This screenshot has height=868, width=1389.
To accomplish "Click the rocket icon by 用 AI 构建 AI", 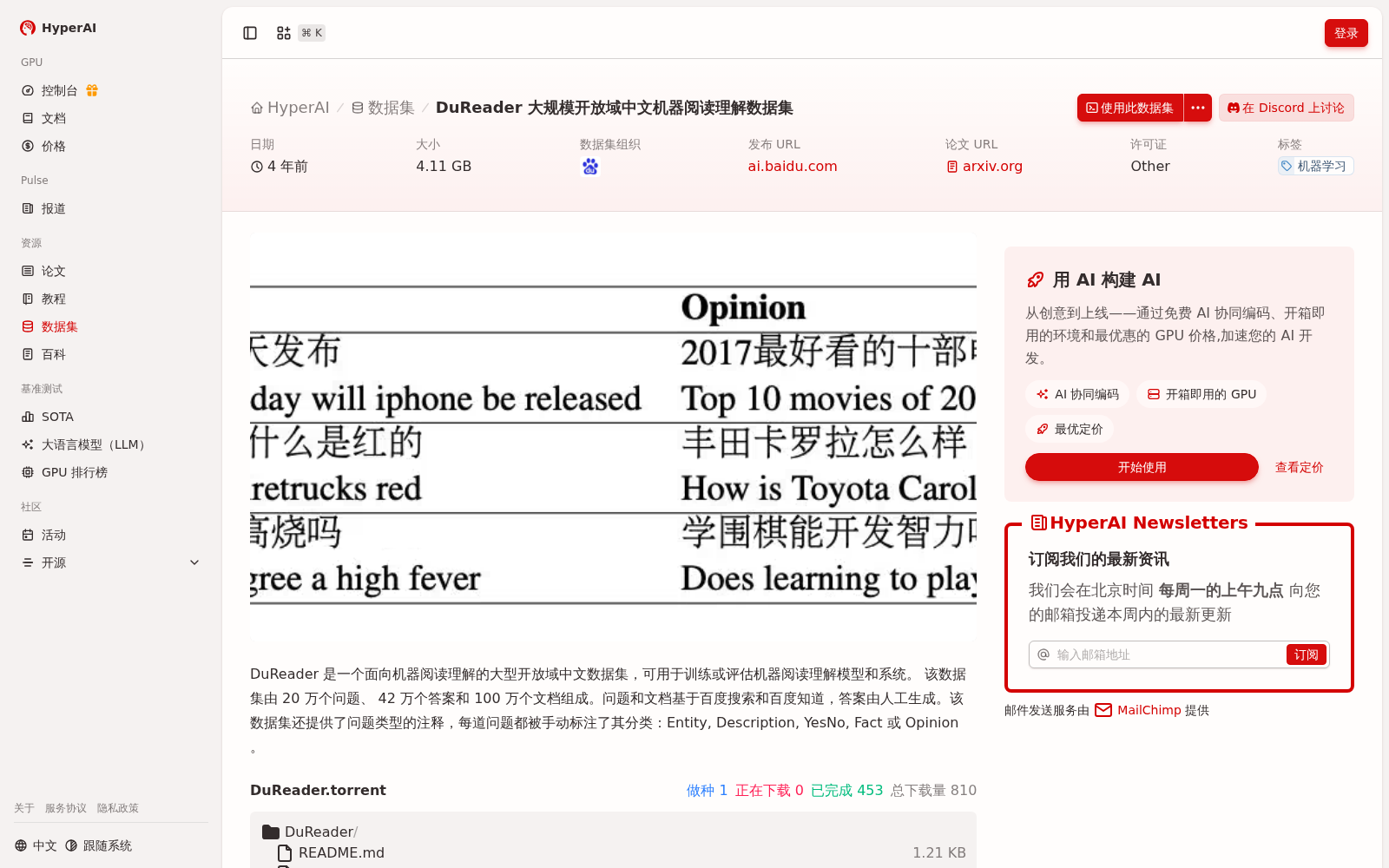I will 1035,279.
